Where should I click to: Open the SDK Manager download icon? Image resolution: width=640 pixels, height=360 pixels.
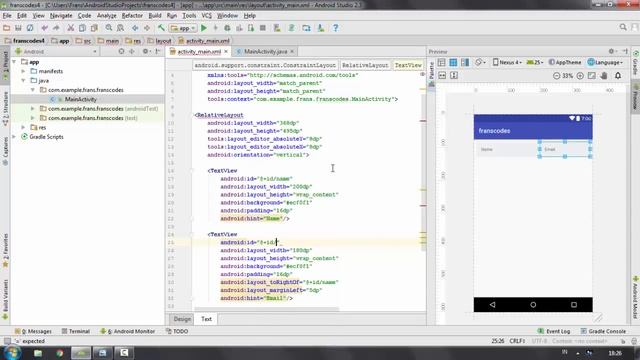[321, 28]
